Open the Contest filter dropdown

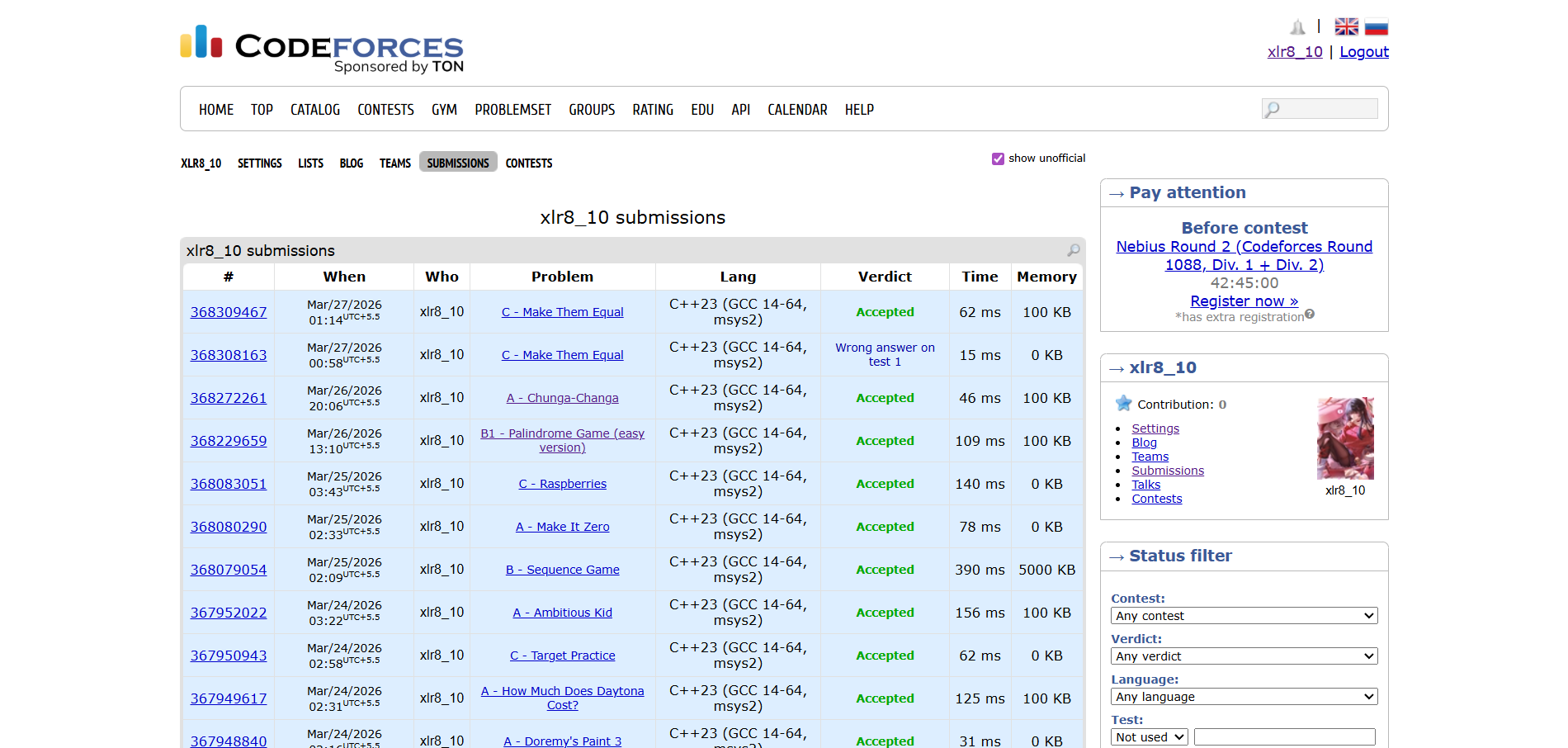1244,616
